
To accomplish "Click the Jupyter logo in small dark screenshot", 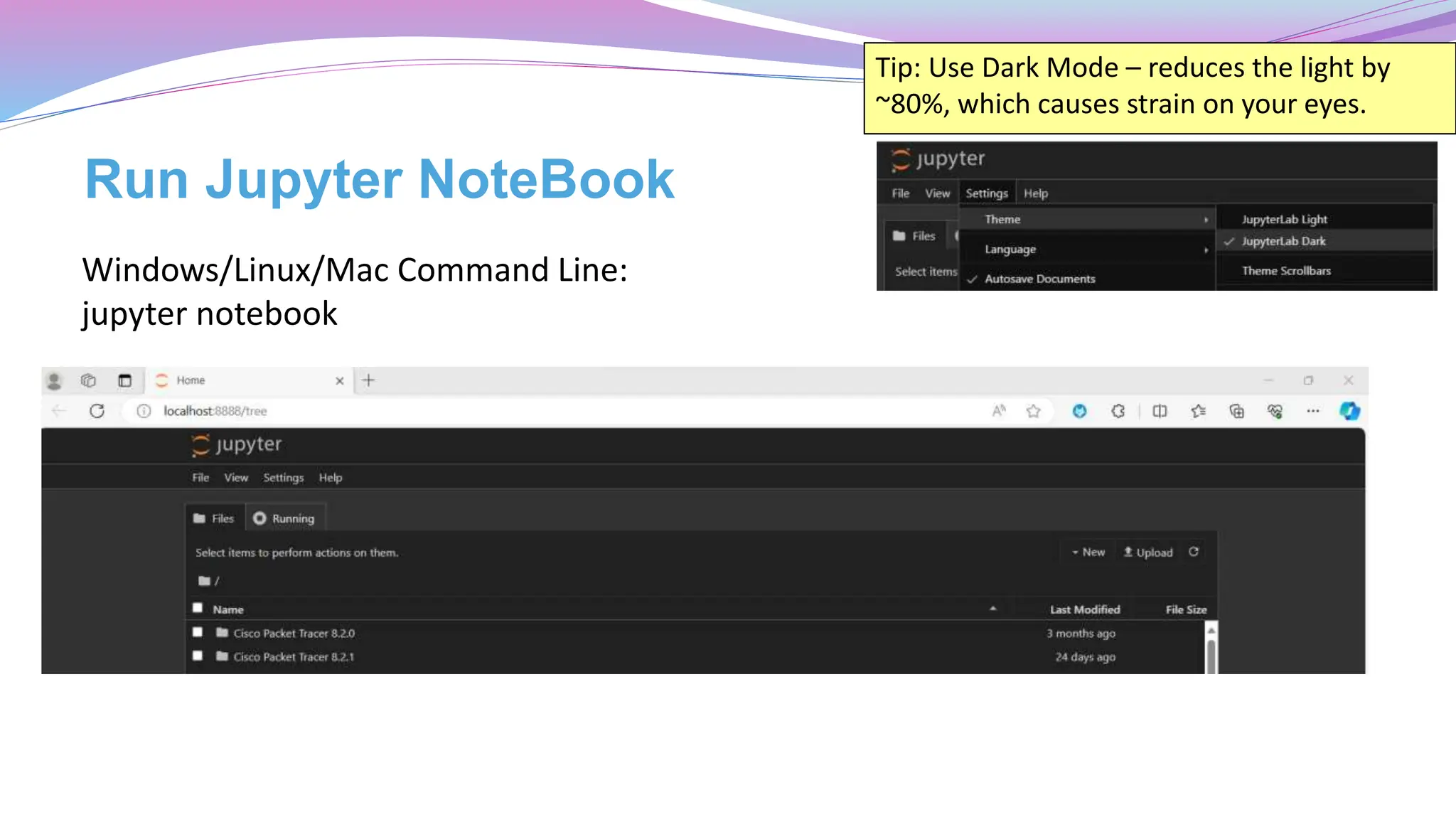I will pos(938,159).
